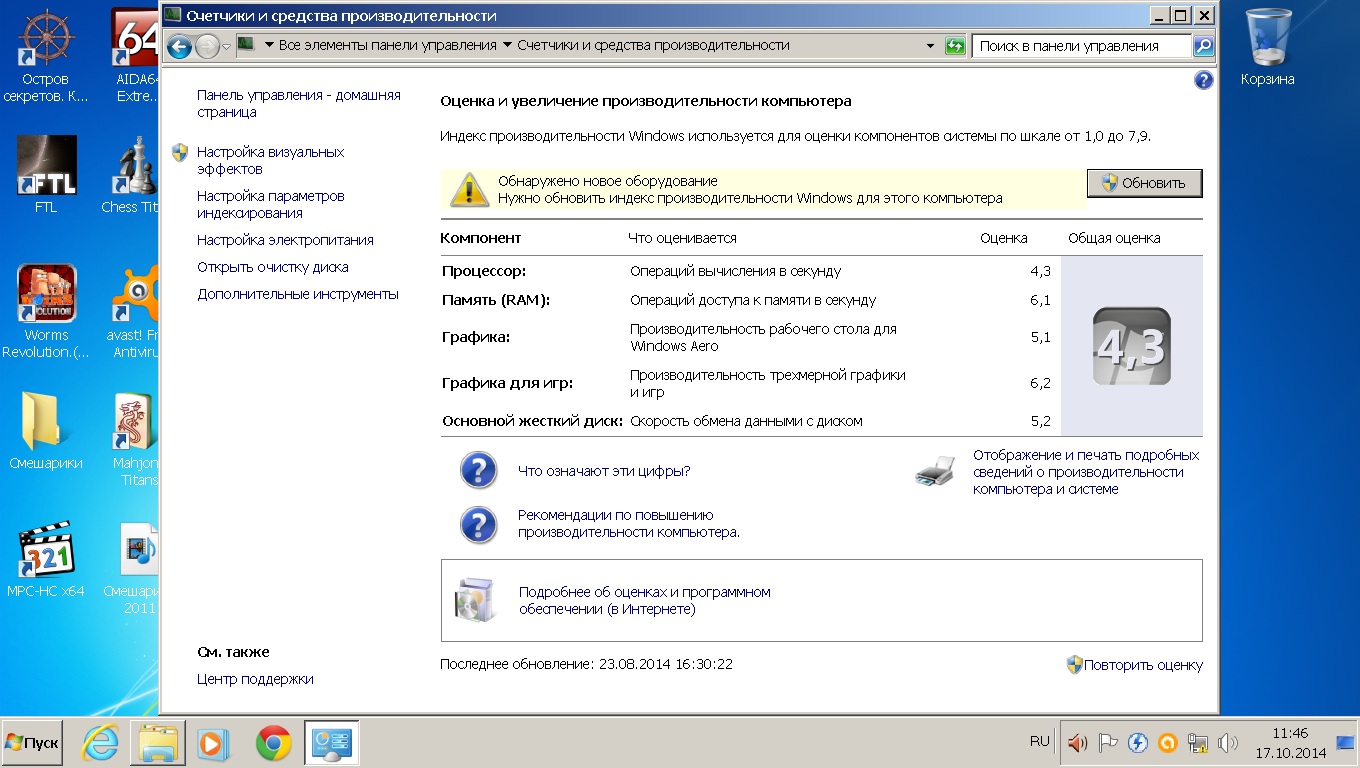Viewport: 1360px width, 768px height.
Task: Click the blue help question mark icon
Action: [1203, 81]
